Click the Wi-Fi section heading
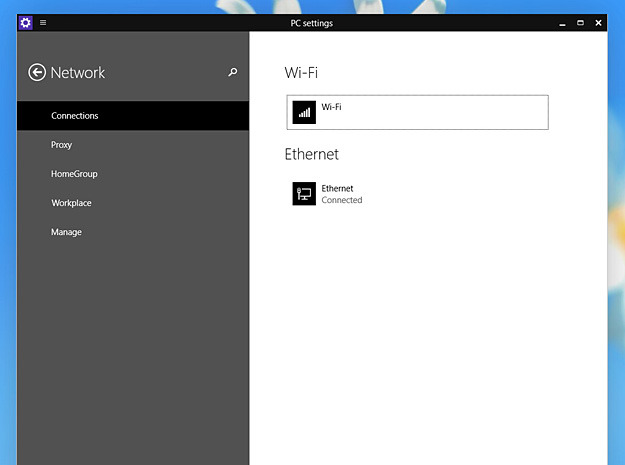 (x=301, y=73)
